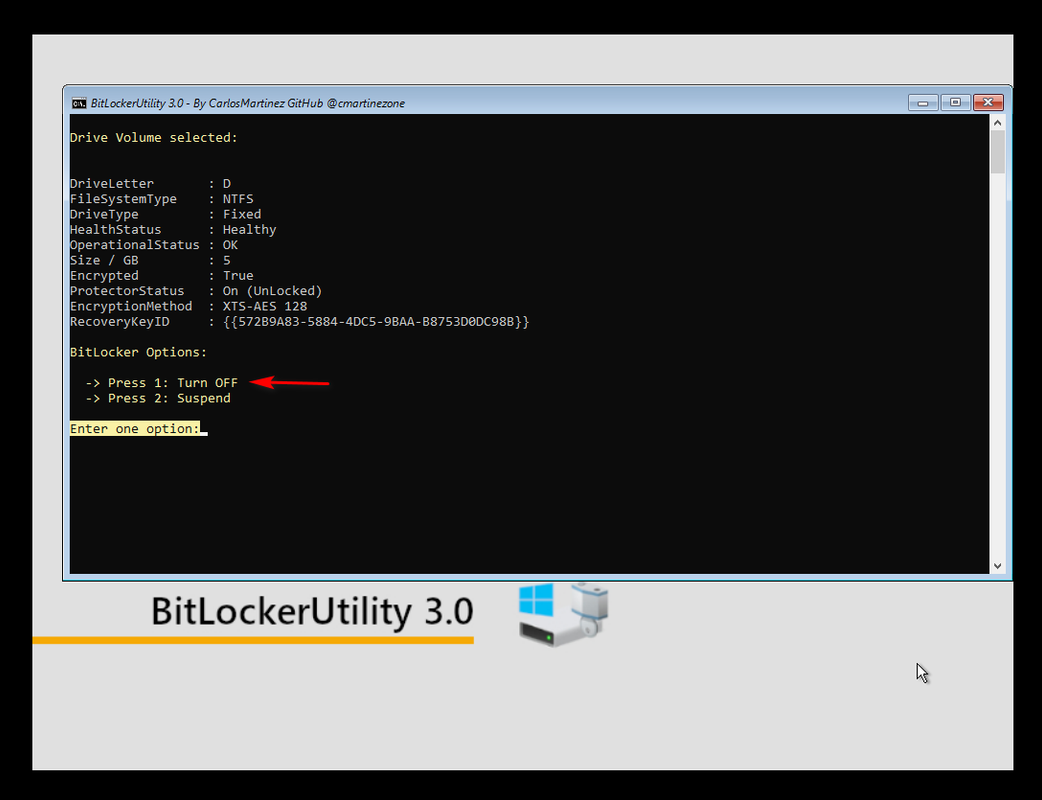The image size is (1042, 800).
Task: Click the 'Press 2: Suspend' line
Action: tap(158, 398)
